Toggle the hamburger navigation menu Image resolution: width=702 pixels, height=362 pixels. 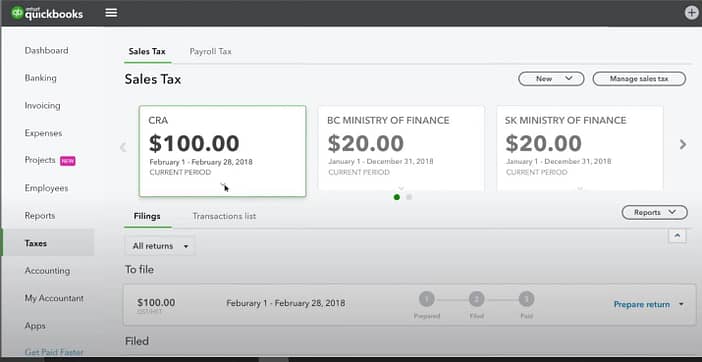111,13
